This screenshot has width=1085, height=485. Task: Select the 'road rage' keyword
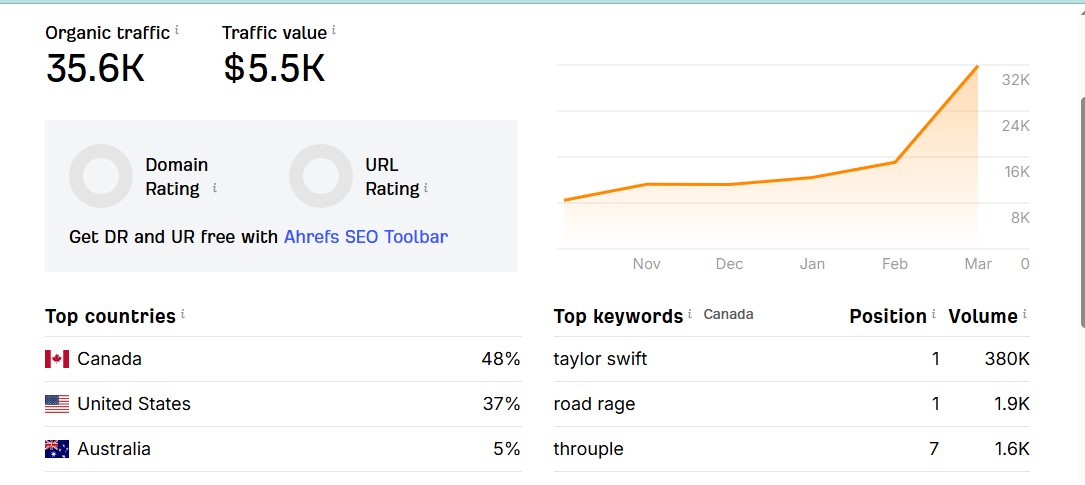point(594,404)
